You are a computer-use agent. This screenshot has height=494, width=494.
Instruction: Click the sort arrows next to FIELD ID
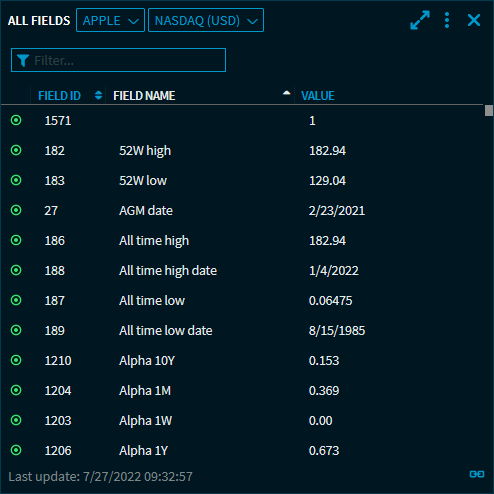pyautogui.click(x=98, y=95)
